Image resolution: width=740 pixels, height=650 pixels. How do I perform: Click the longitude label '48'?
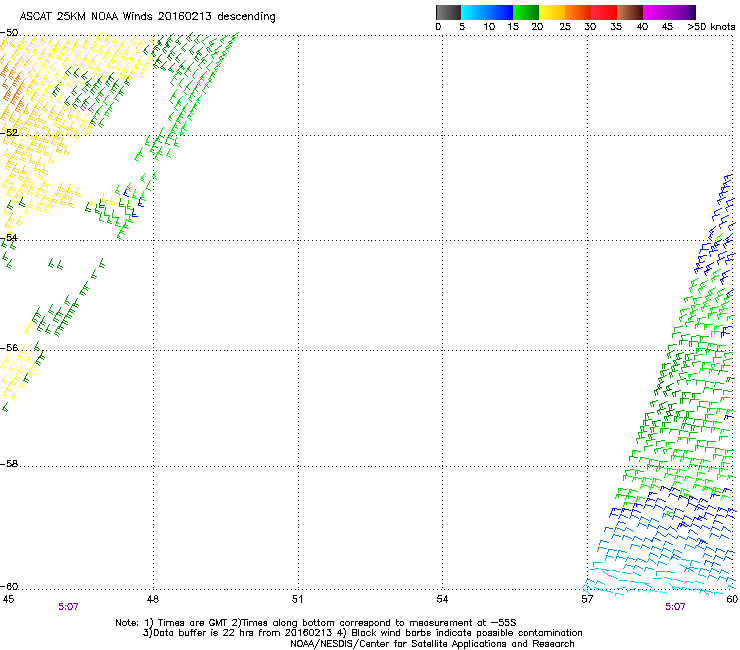(x=153, y=599)
